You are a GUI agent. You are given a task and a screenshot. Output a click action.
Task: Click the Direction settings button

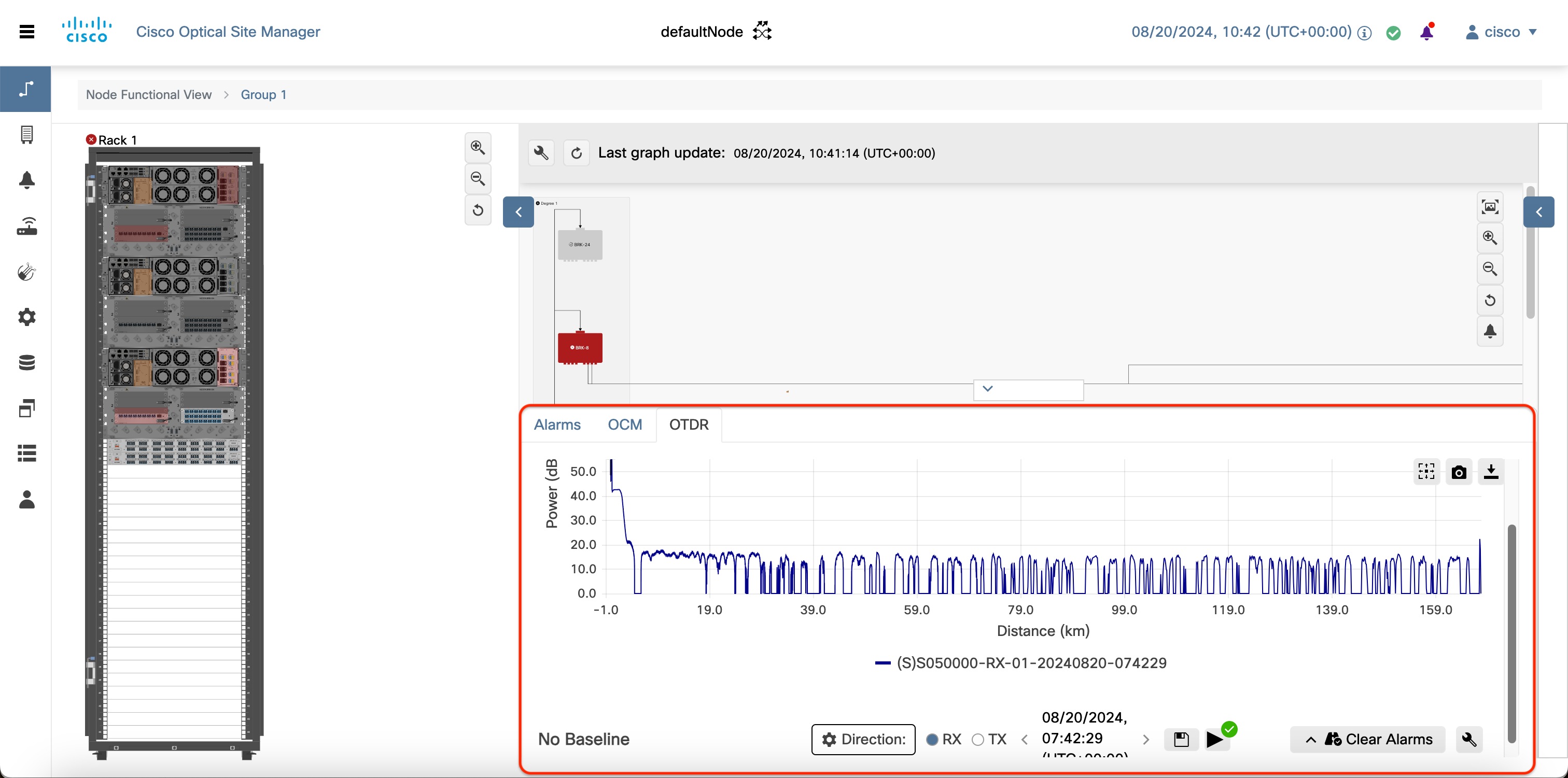863,739
